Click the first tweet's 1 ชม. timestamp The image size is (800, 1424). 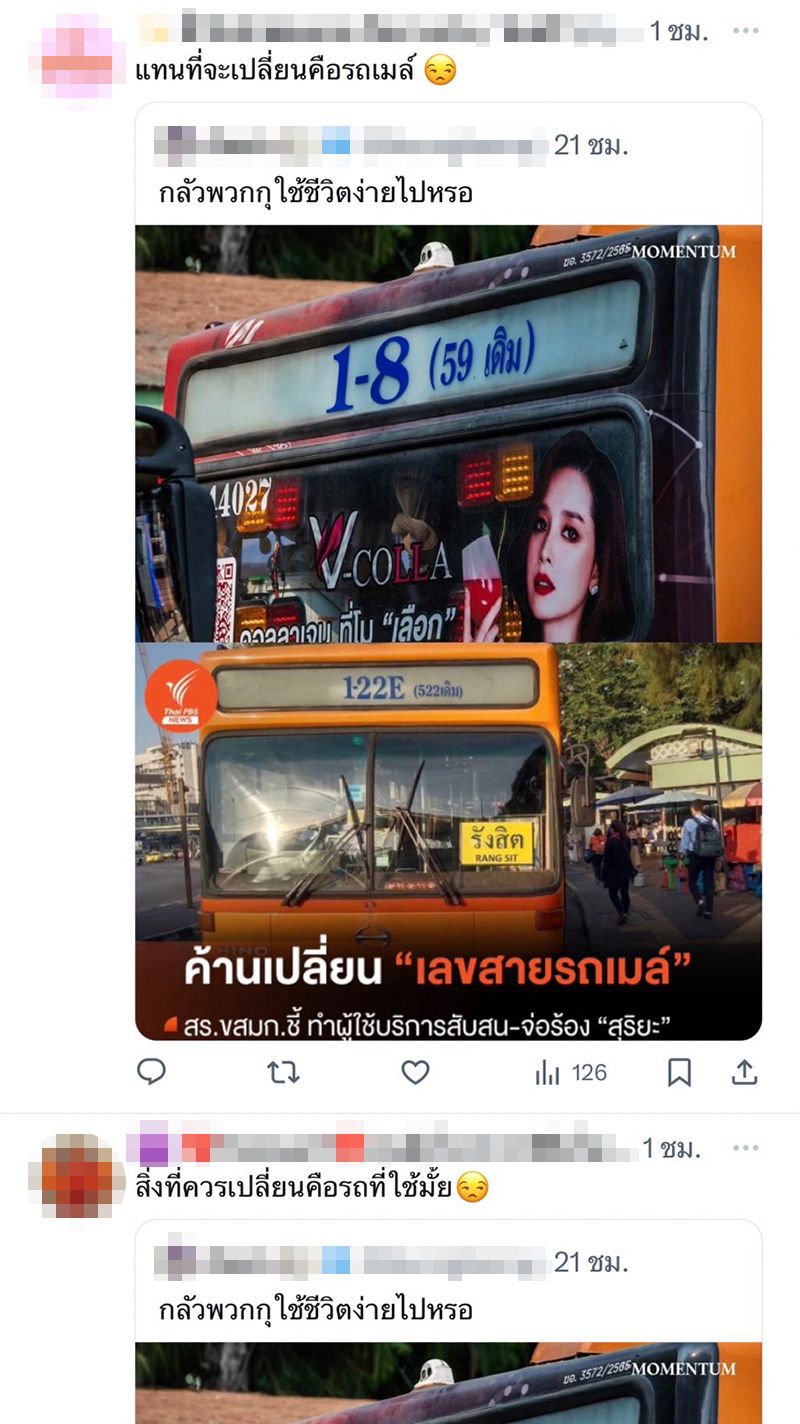pyautogui.click(x=679, y=31)
